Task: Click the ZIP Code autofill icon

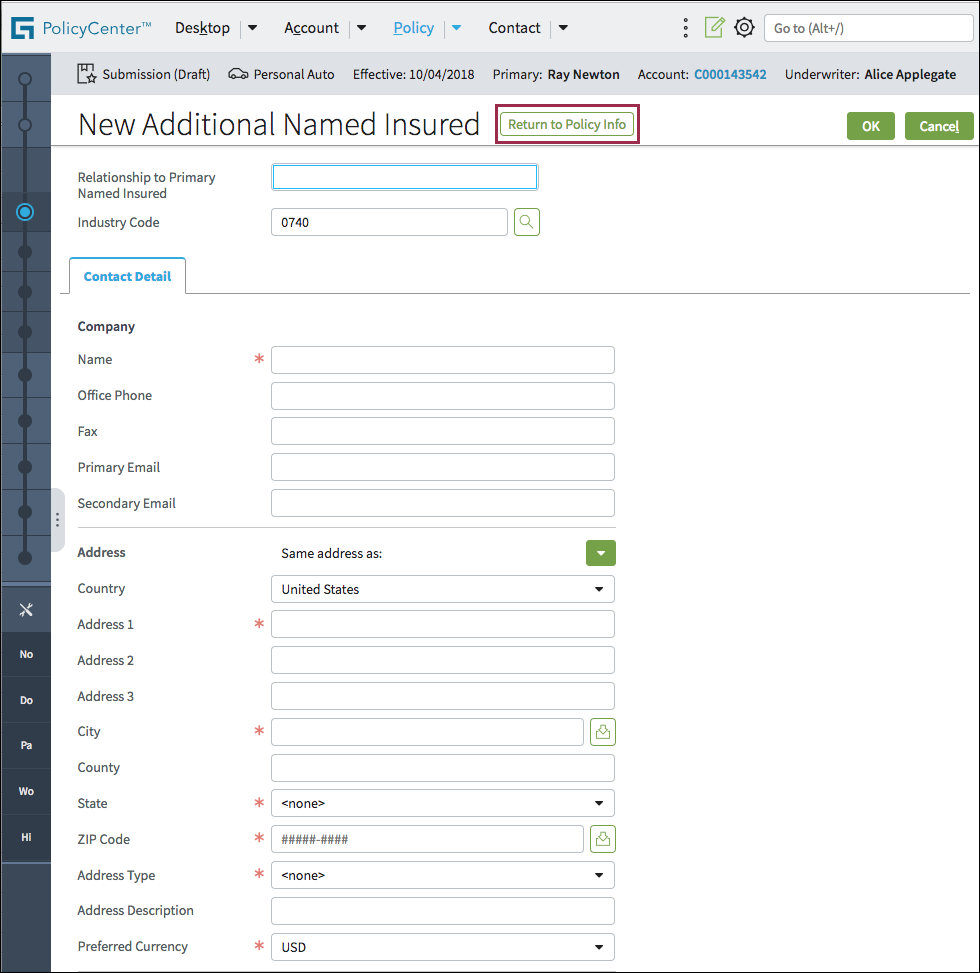Action: coord(603,839)
